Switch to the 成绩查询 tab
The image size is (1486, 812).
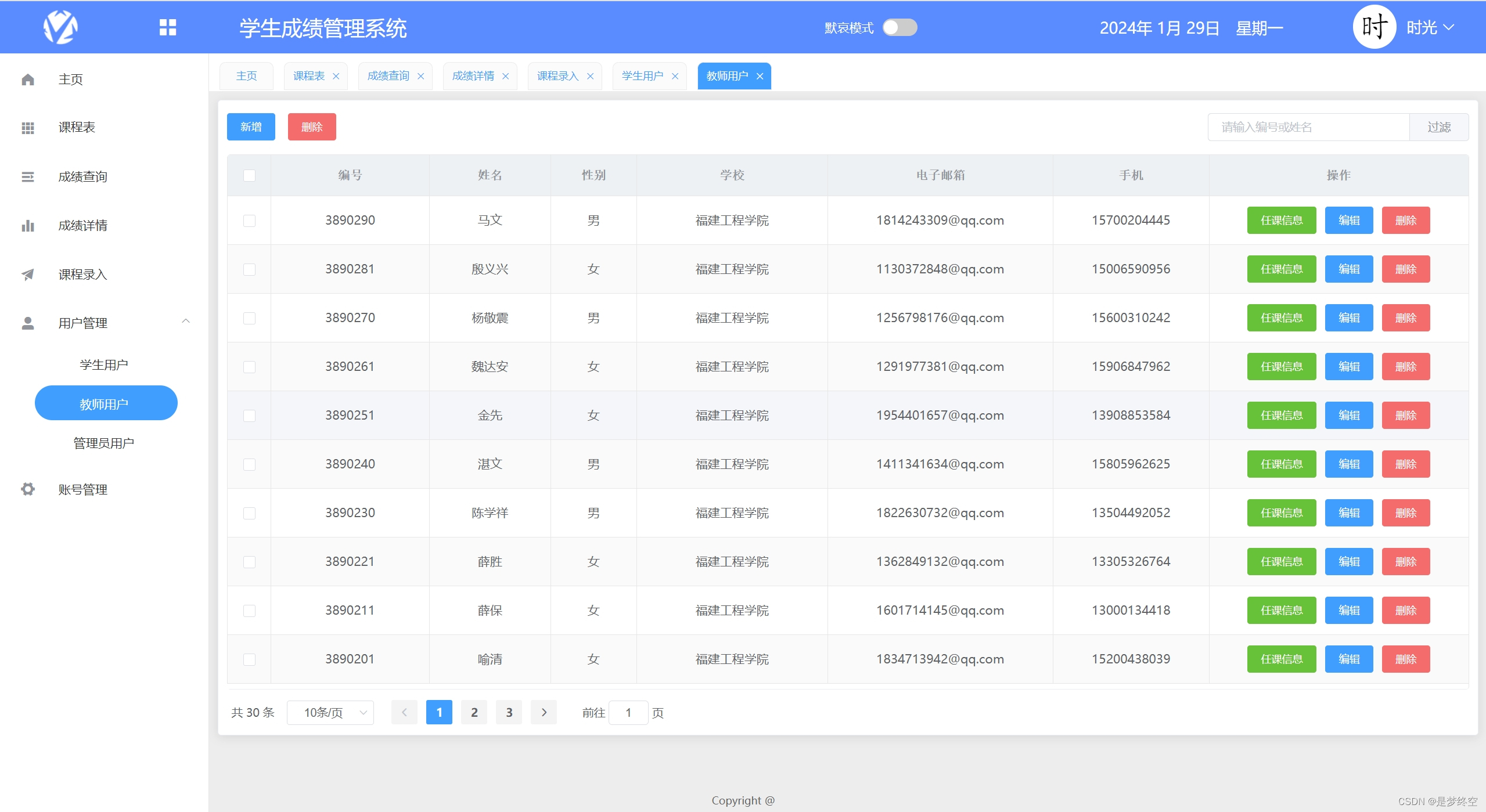(x=388, y=76)
